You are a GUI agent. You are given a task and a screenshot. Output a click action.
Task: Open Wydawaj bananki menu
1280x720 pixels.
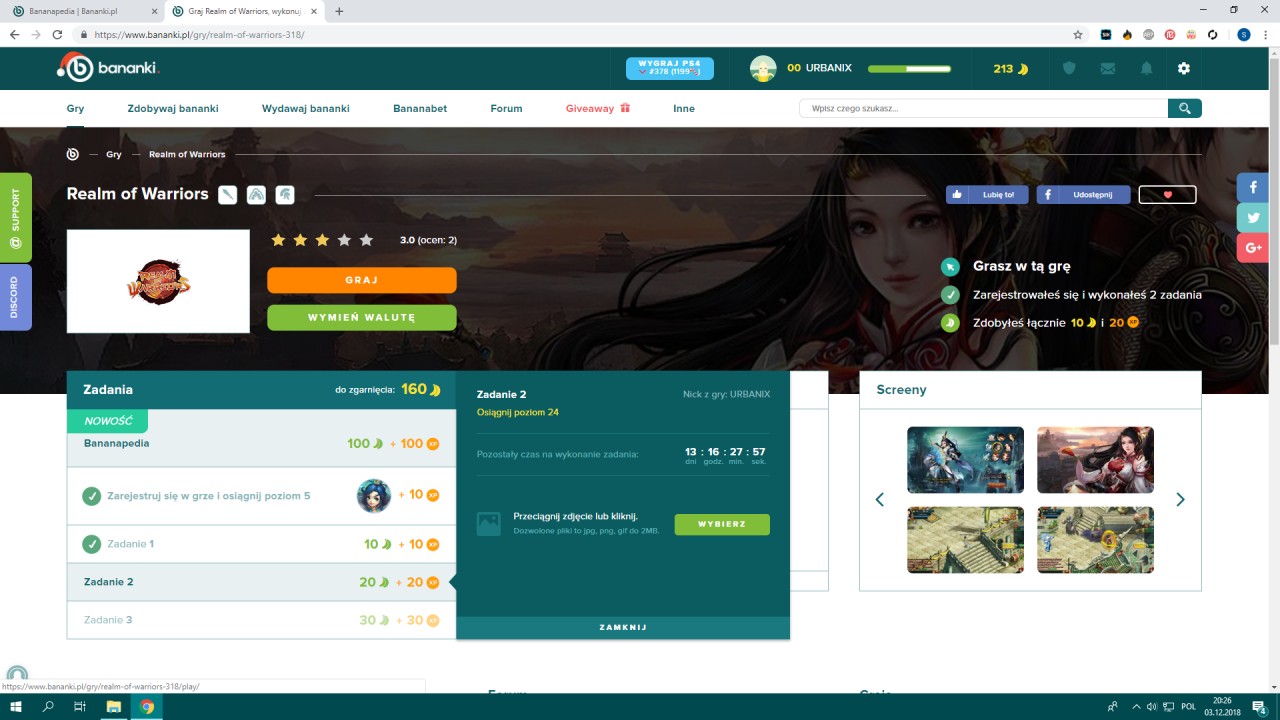[x=306, y=108]
